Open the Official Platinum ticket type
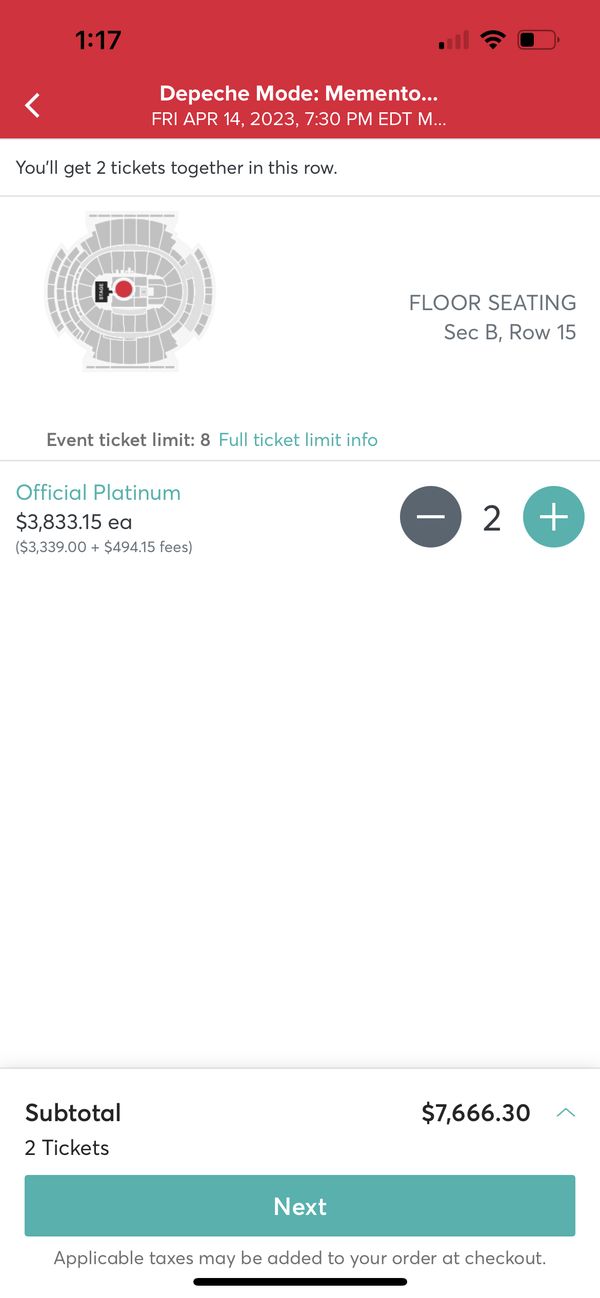Image resolution: width=600 pixels, height=1298 pixels. tap(98, 492)
